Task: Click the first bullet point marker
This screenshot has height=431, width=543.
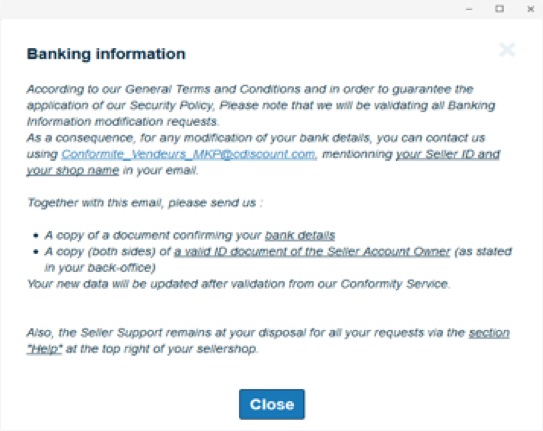Action: point(36,236)
